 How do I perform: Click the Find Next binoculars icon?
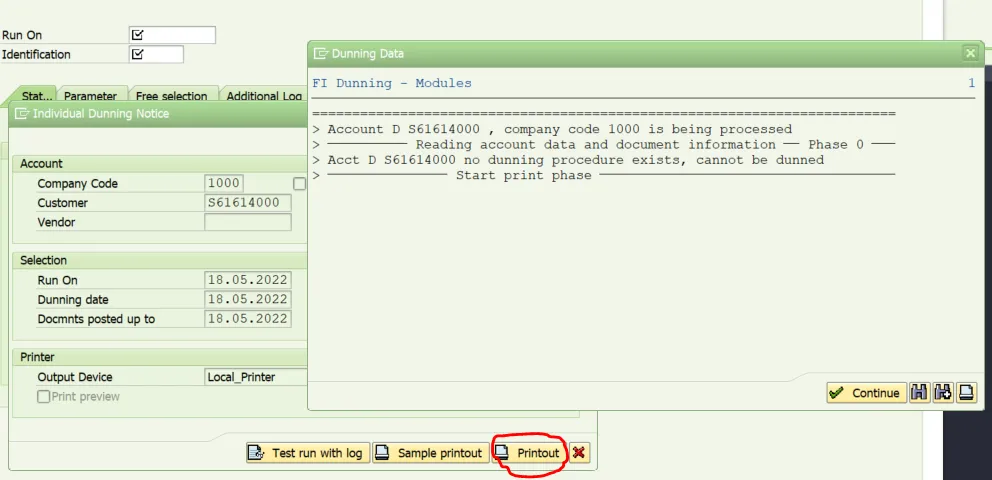943,393
